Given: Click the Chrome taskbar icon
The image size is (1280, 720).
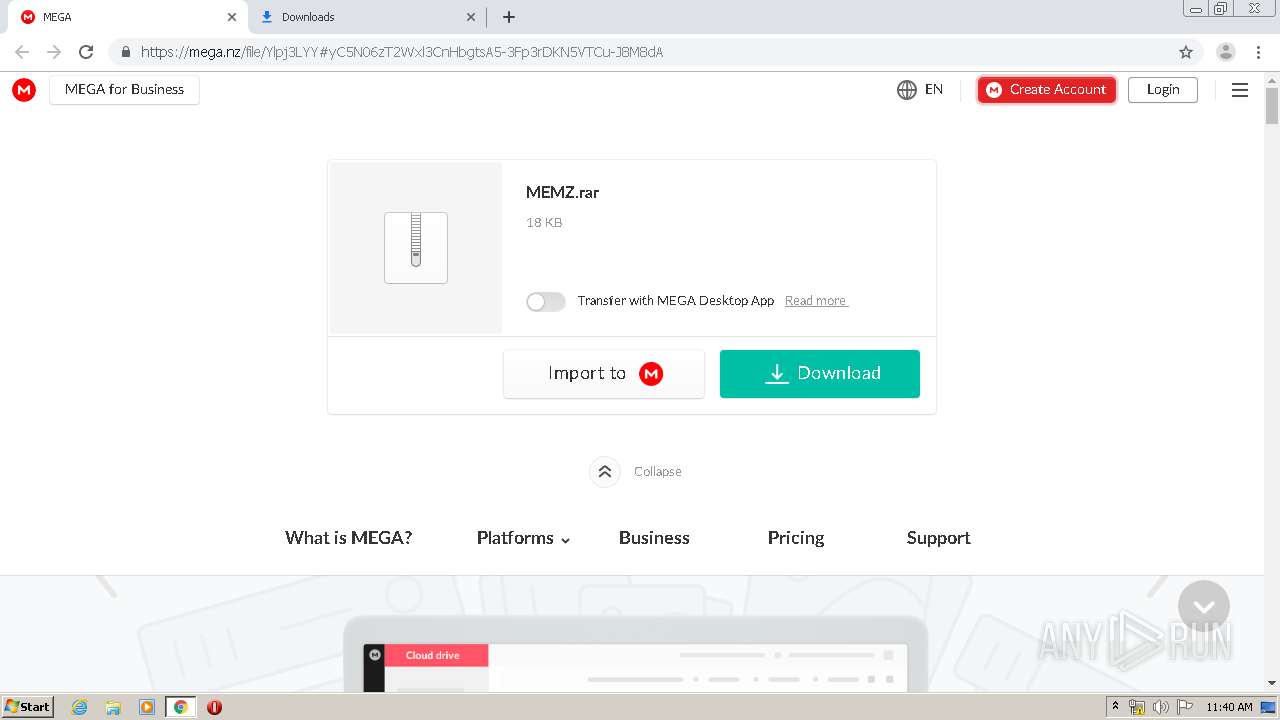Looking at the screenshot, I should 181,707.
